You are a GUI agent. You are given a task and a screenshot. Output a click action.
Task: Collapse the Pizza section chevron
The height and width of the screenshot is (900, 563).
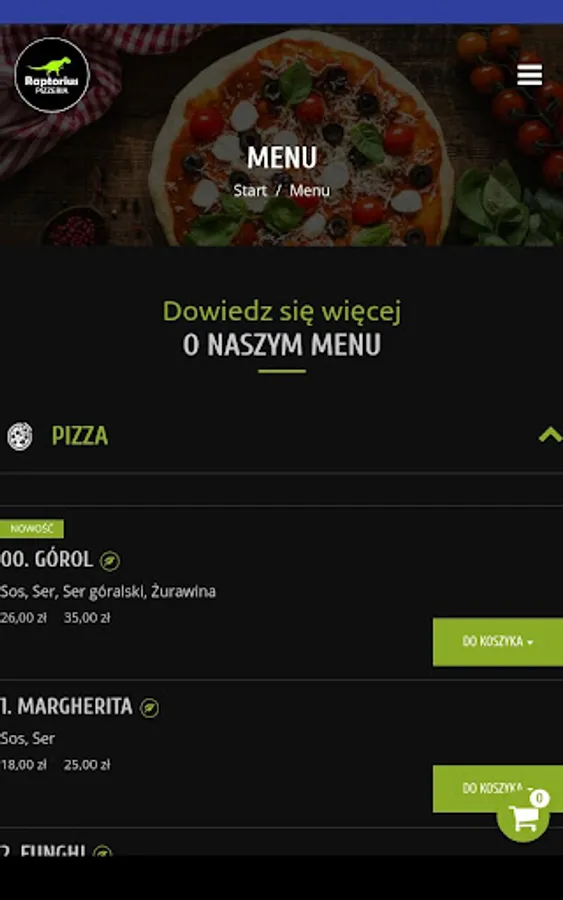point(550,435)
